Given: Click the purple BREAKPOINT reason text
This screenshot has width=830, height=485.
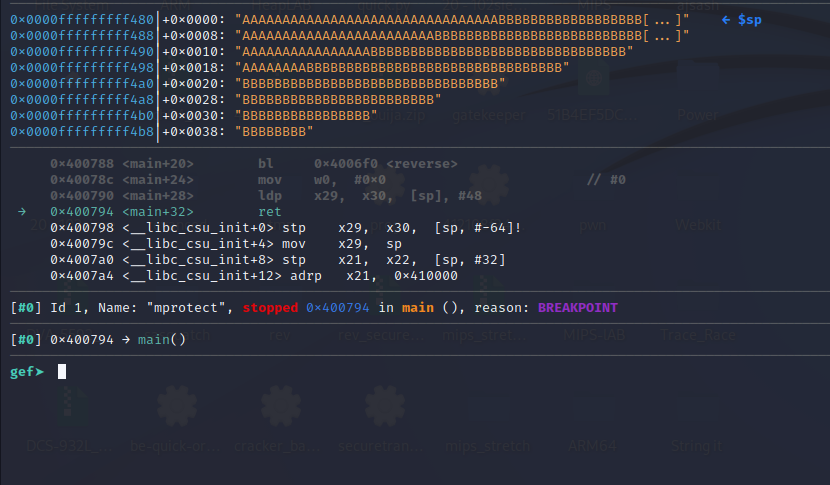Looking at the screenshot, I should (x=577, y=308).
